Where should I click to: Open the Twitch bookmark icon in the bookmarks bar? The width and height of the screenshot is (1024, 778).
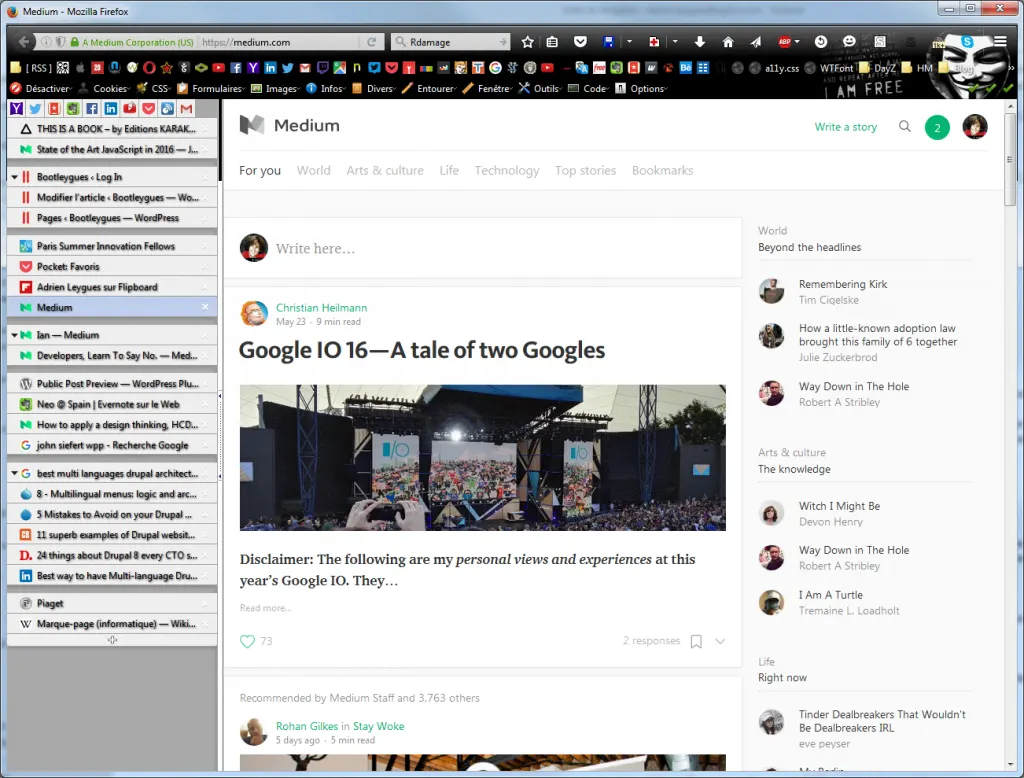pyautogui.click(x=323, y=67)
